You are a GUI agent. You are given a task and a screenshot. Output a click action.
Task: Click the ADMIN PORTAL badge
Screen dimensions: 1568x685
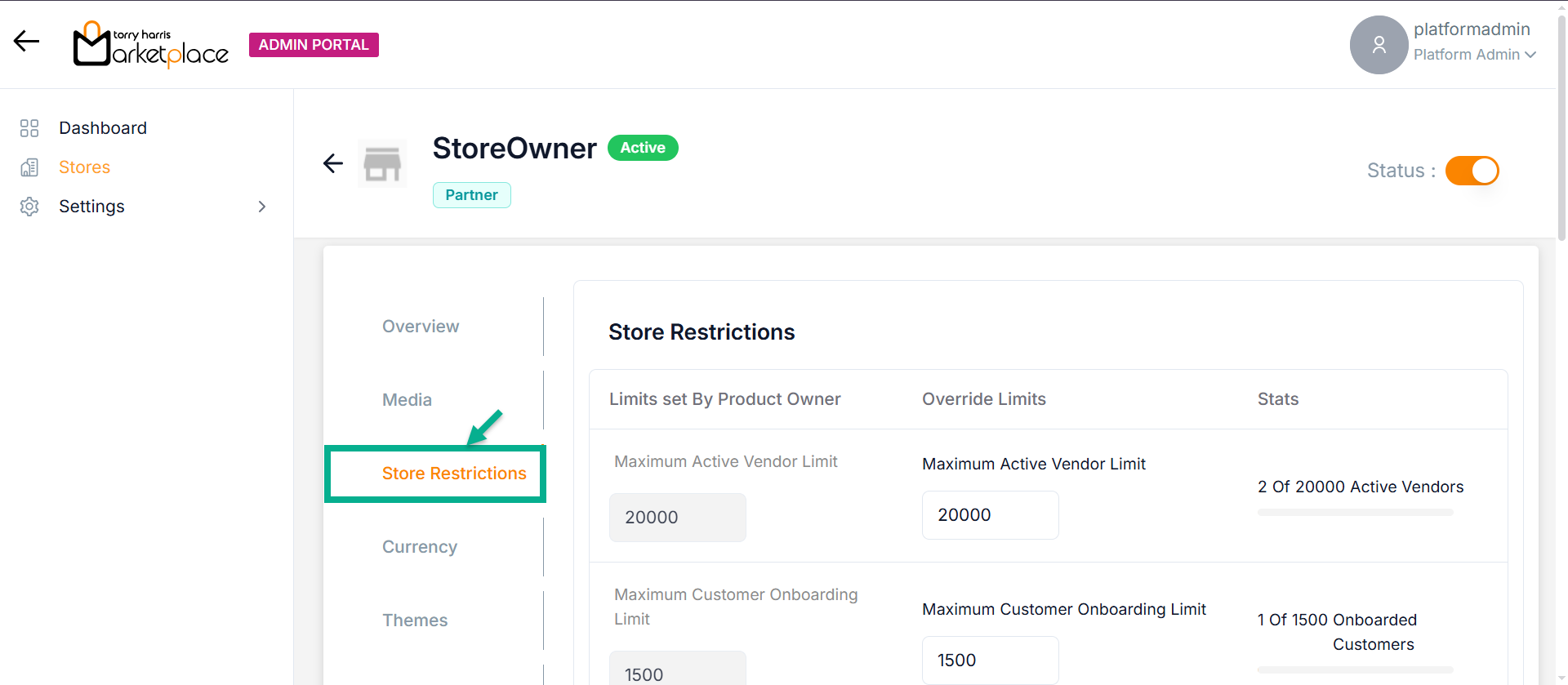pyautogui.click(x=314, y=45)
